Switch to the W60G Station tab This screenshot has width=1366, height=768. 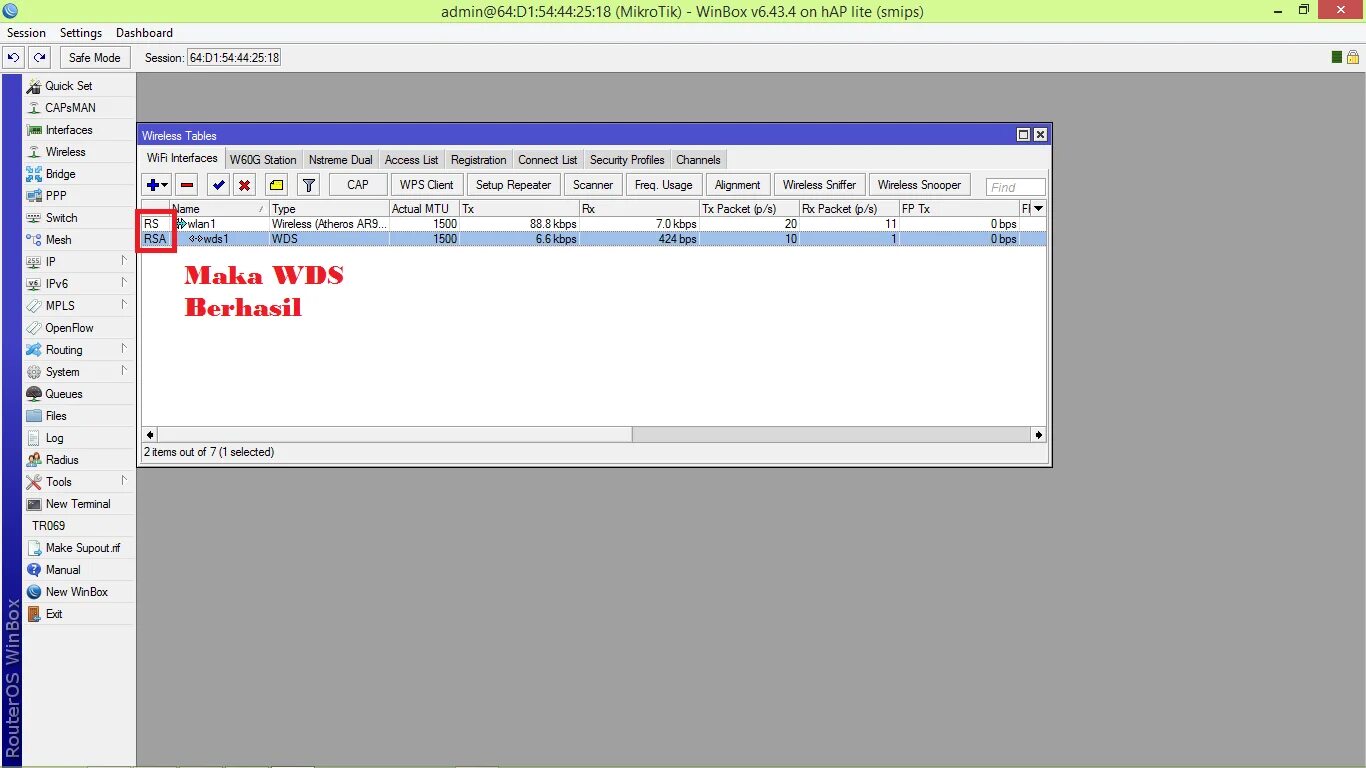click(x=263, y=160)
